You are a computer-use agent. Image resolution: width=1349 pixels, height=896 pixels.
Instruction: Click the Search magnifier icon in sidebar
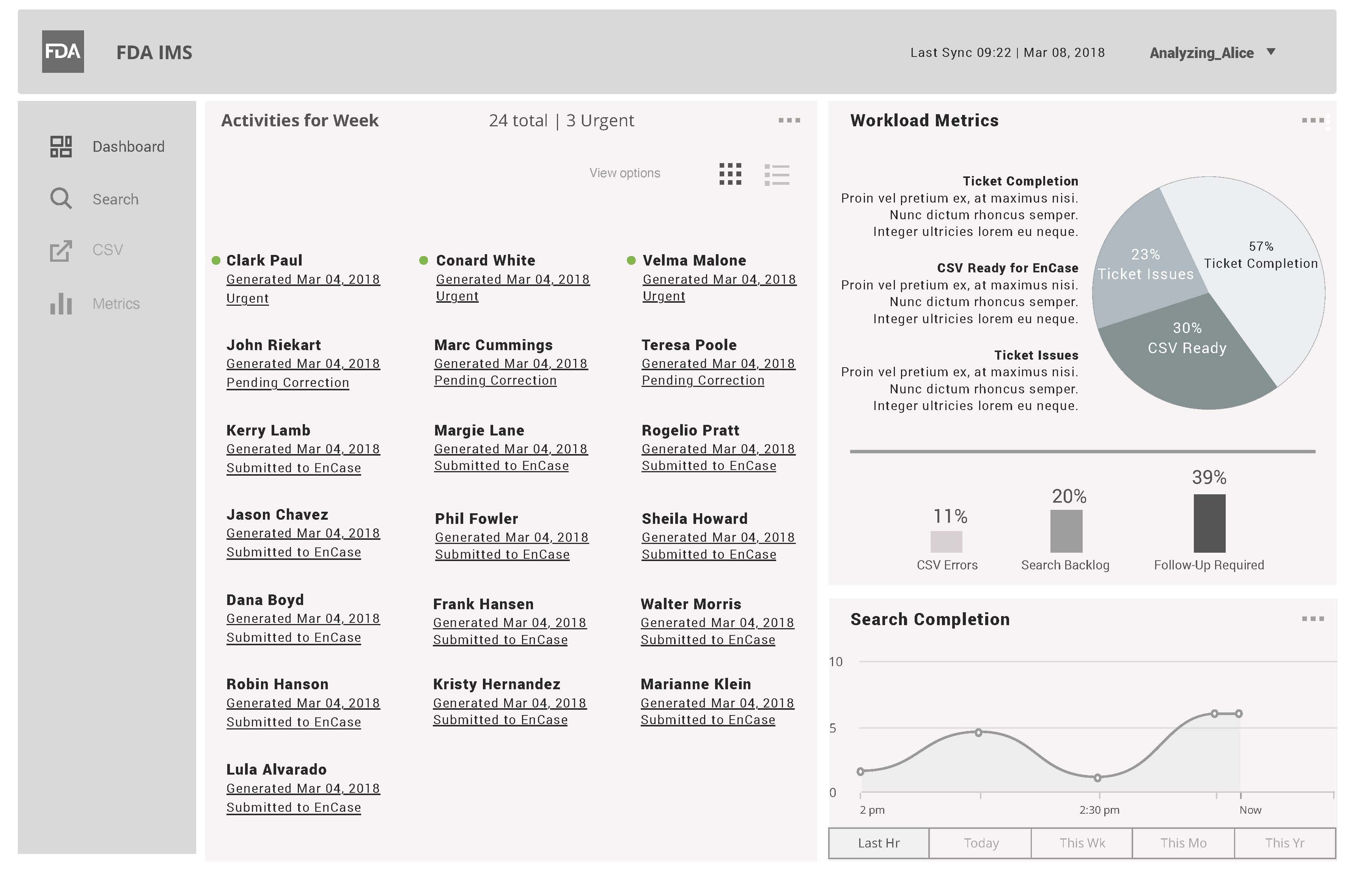(61, 198)
